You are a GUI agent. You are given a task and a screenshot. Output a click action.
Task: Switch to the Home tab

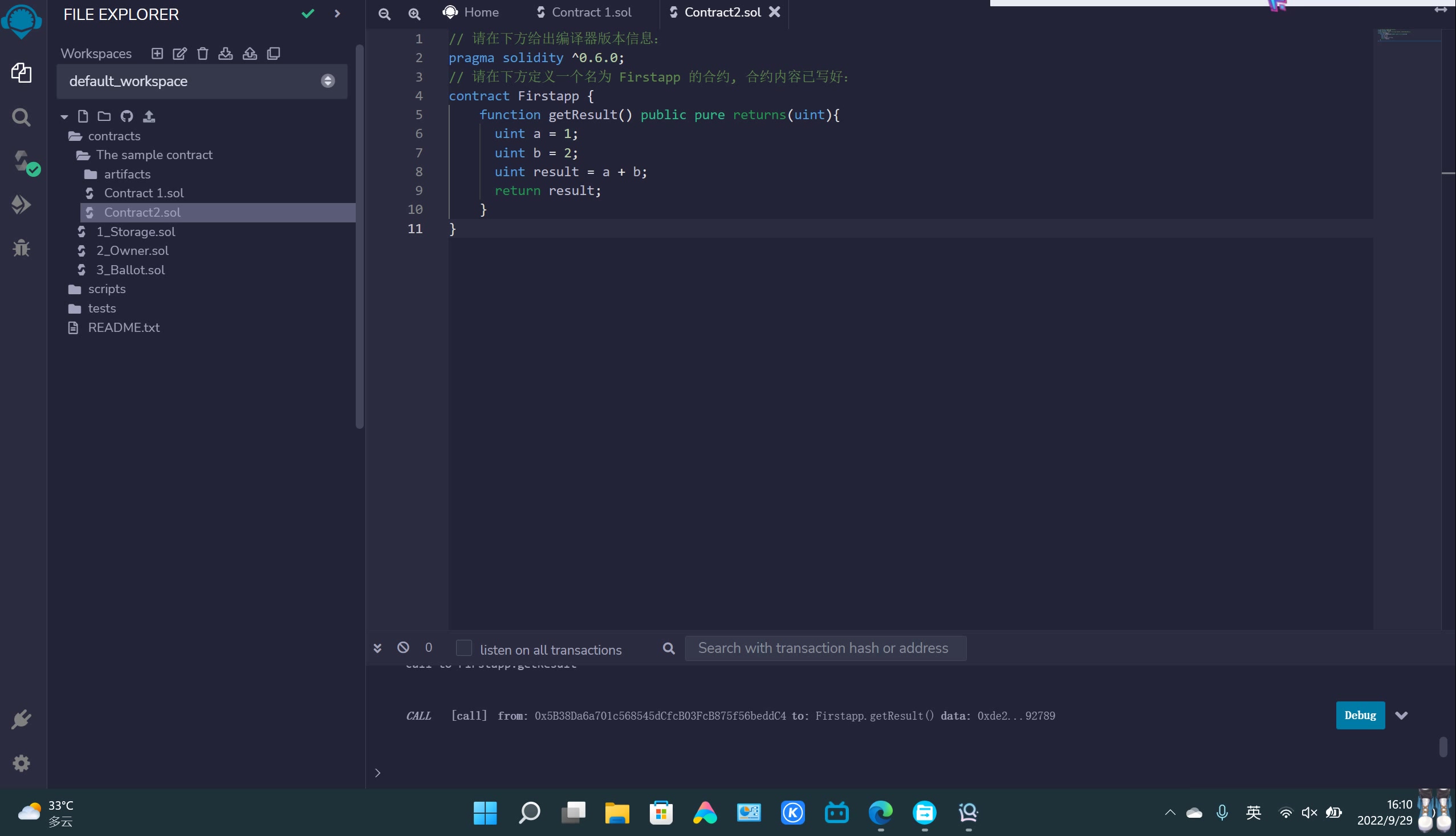coord(481,12)
